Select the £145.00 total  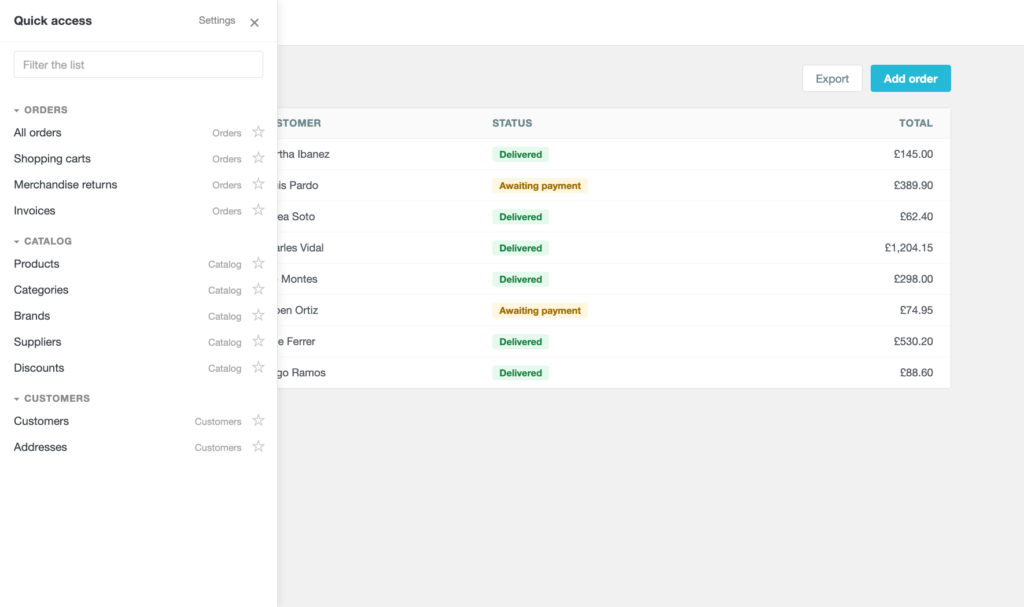pyautogui.click(x=913, y=154)
